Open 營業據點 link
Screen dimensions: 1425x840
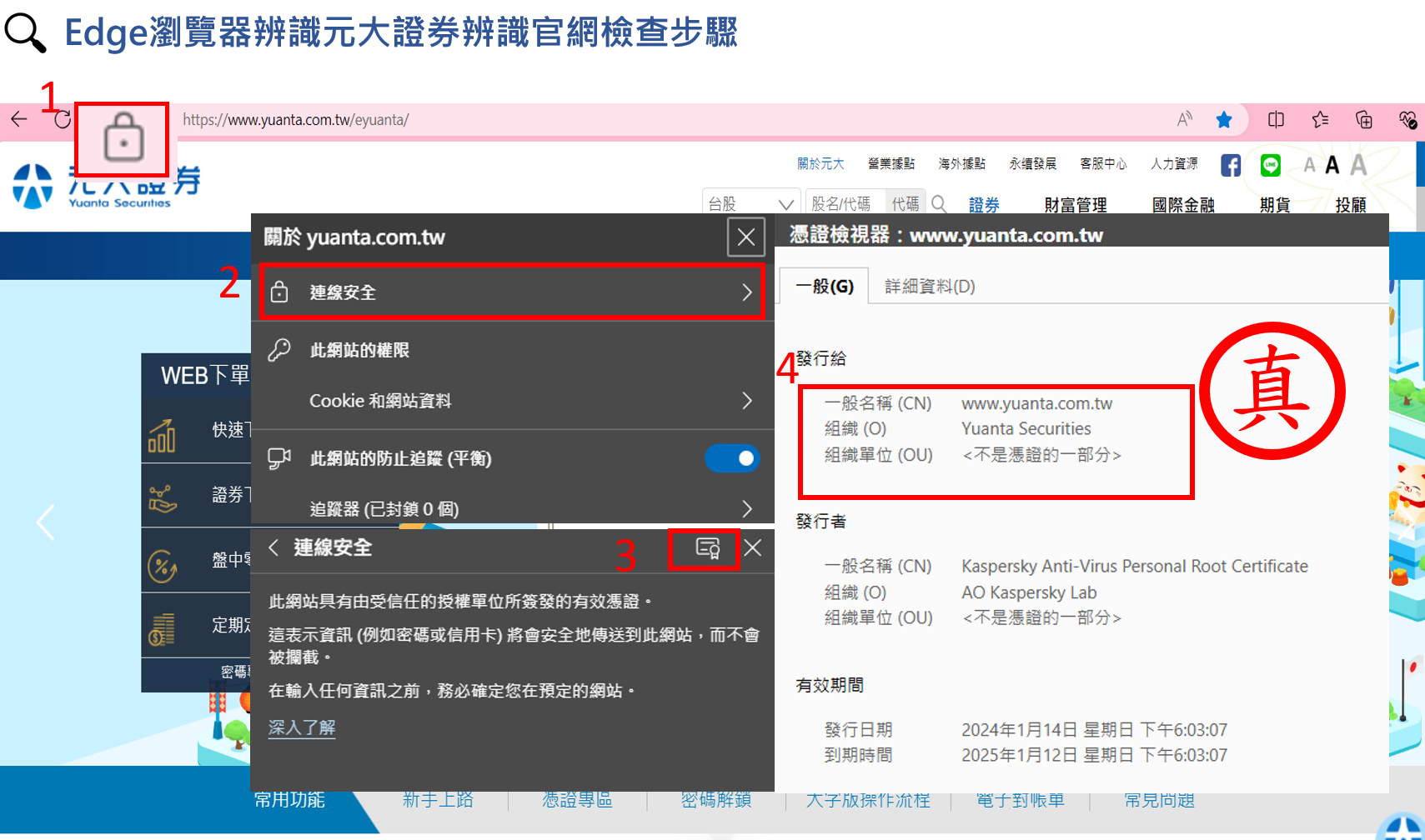tap(891, 164)
